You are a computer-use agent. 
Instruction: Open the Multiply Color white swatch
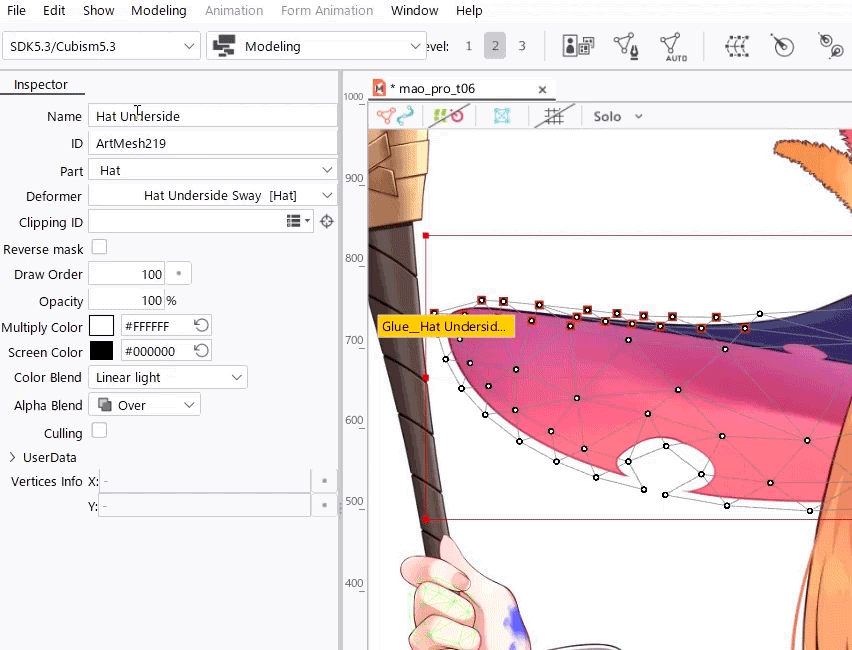[x=102, y=326]
